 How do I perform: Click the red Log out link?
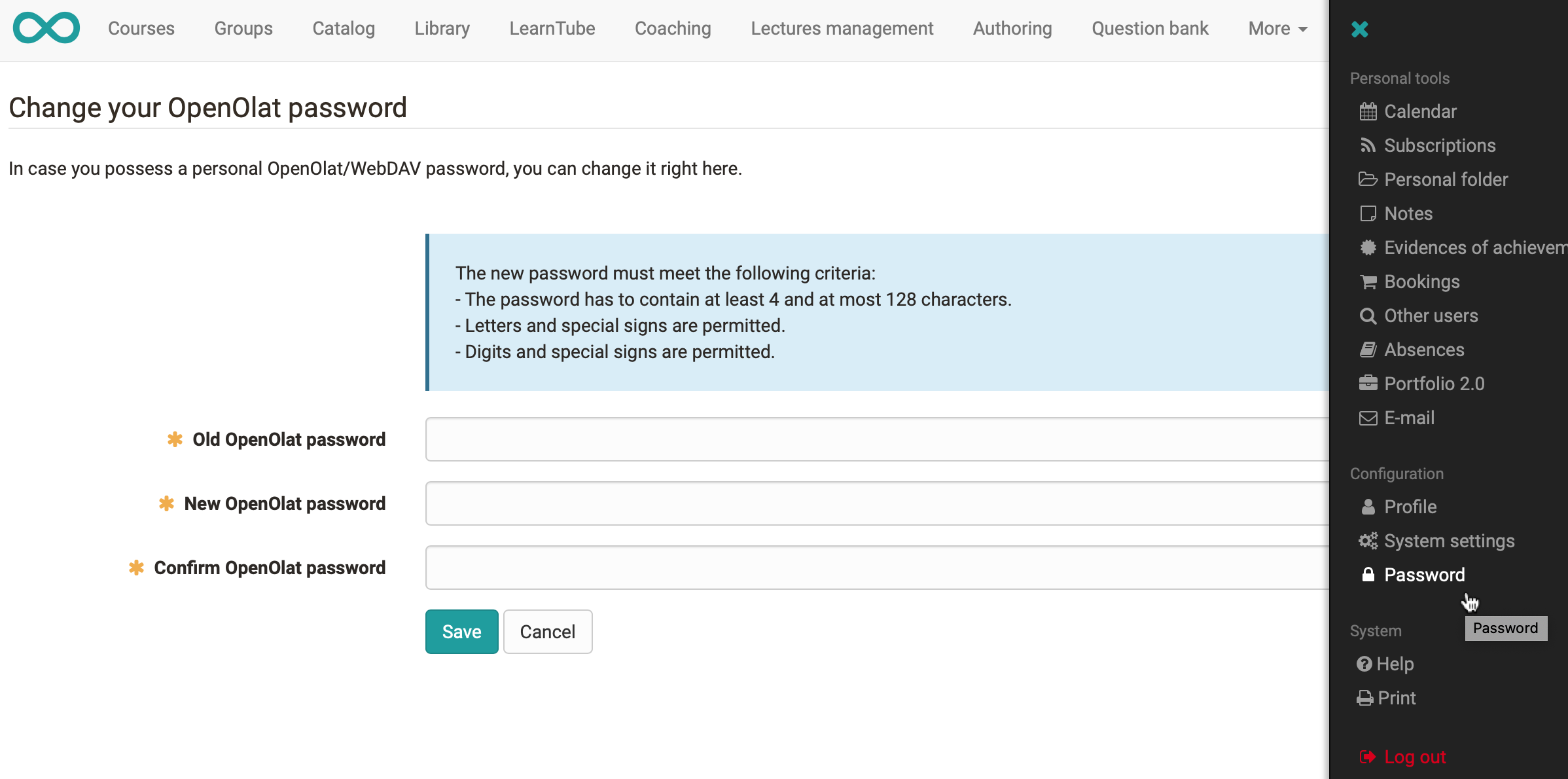(x=1403, y=757)
